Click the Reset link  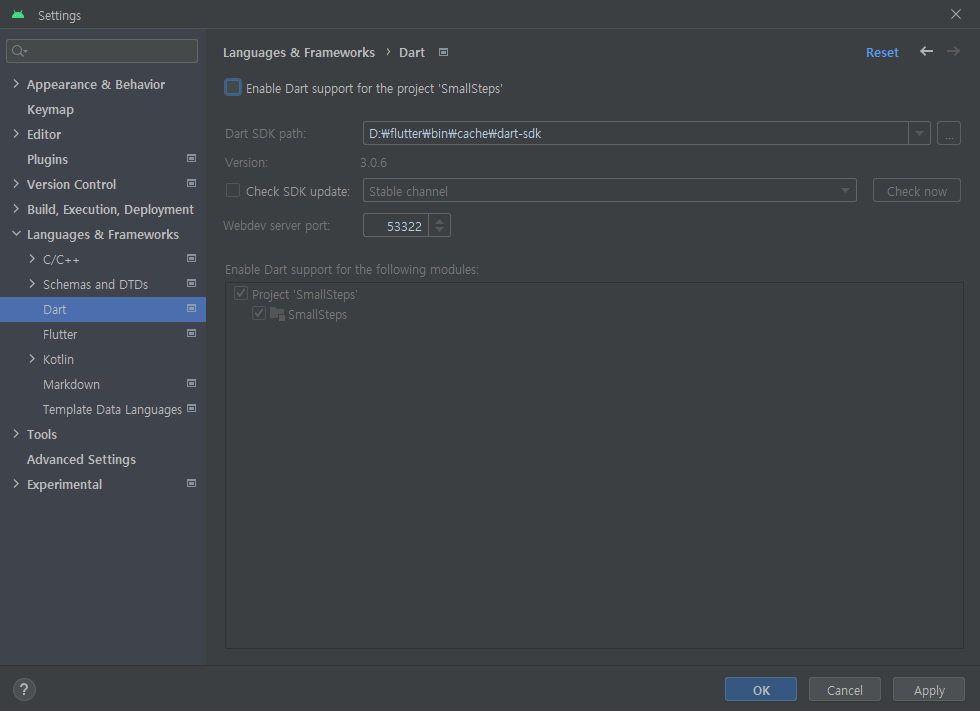[x=882, y=52]
